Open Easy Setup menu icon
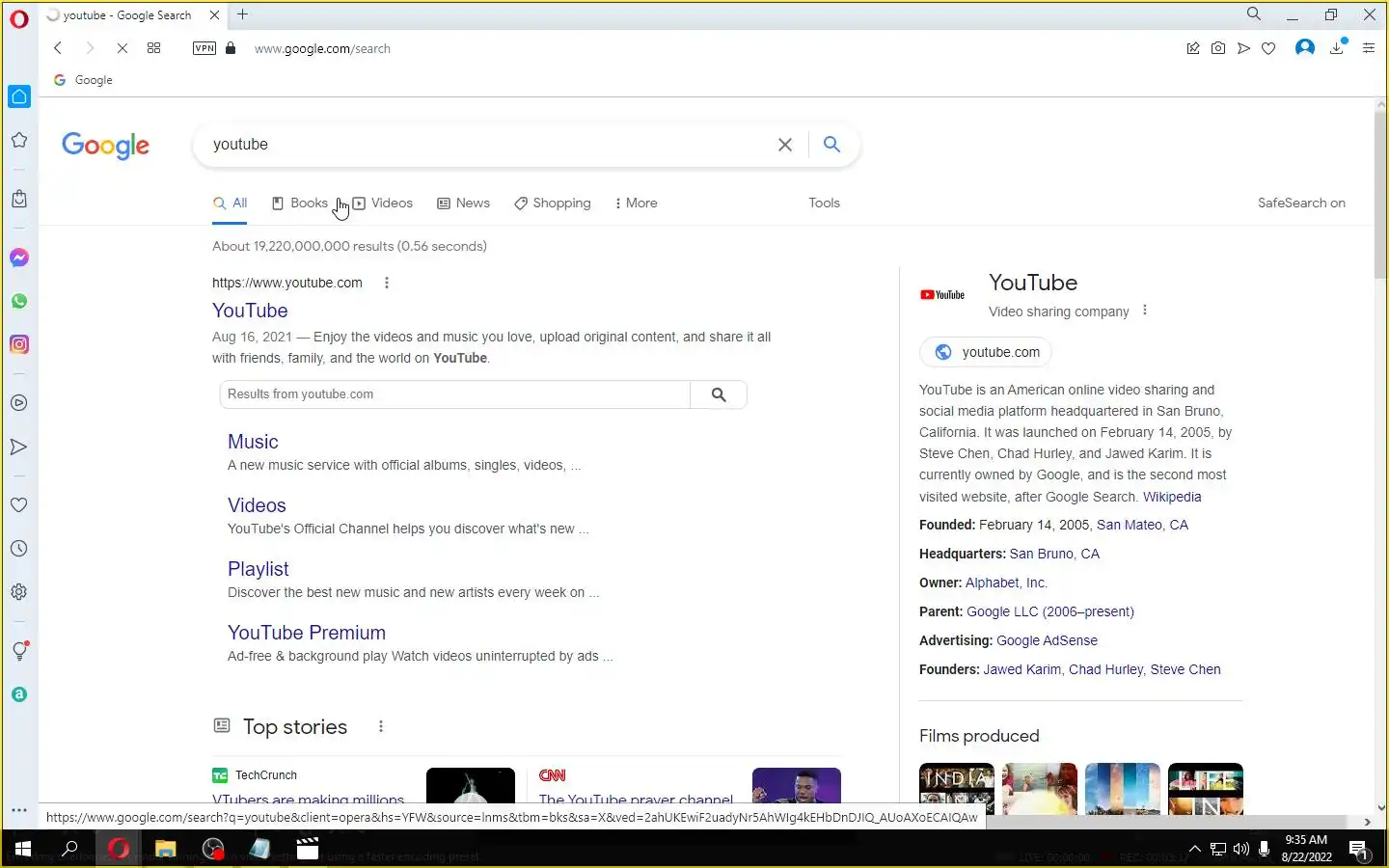 pyautogui.click(x=1369, y=48)
